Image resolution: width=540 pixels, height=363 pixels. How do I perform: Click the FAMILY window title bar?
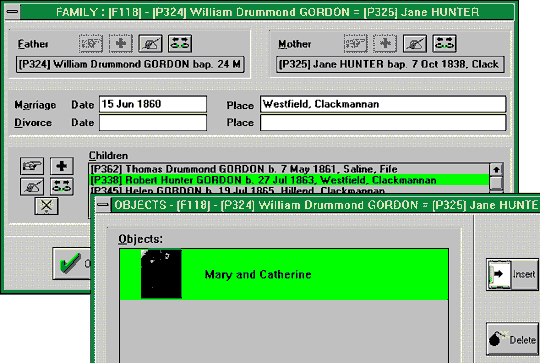click(267, 12)
